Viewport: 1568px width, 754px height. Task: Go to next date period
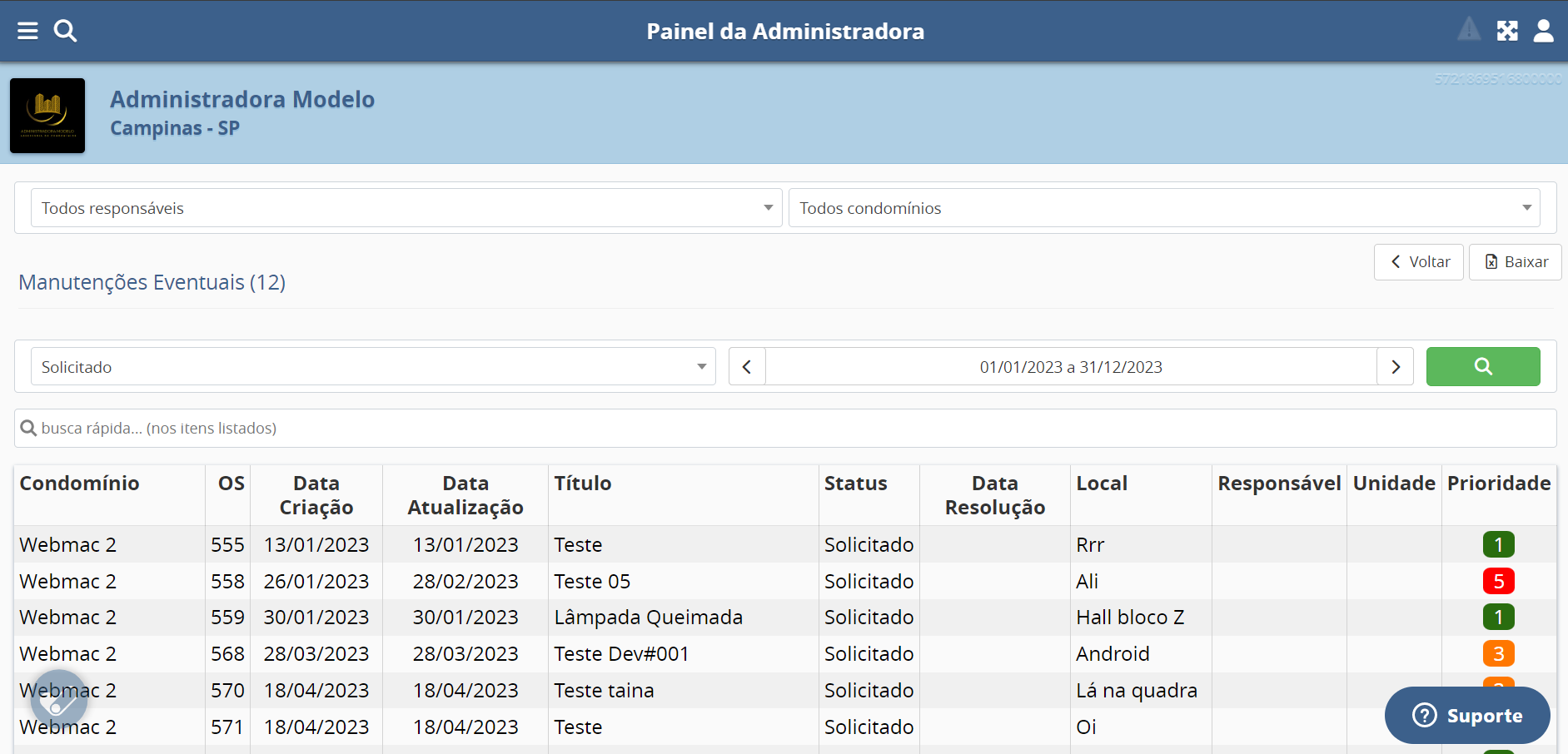coord(1396,367)
